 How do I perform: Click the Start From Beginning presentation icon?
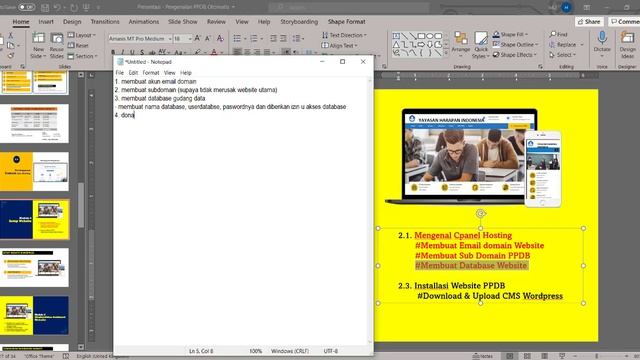pyautogui.click(x=86, y=7)
